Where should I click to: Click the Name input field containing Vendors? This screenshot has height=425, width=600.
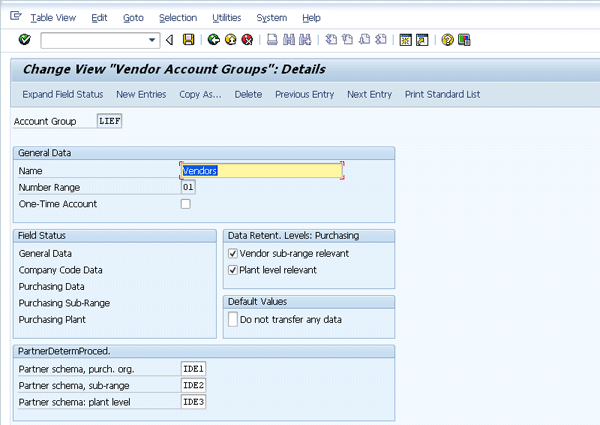pos(261,170)
